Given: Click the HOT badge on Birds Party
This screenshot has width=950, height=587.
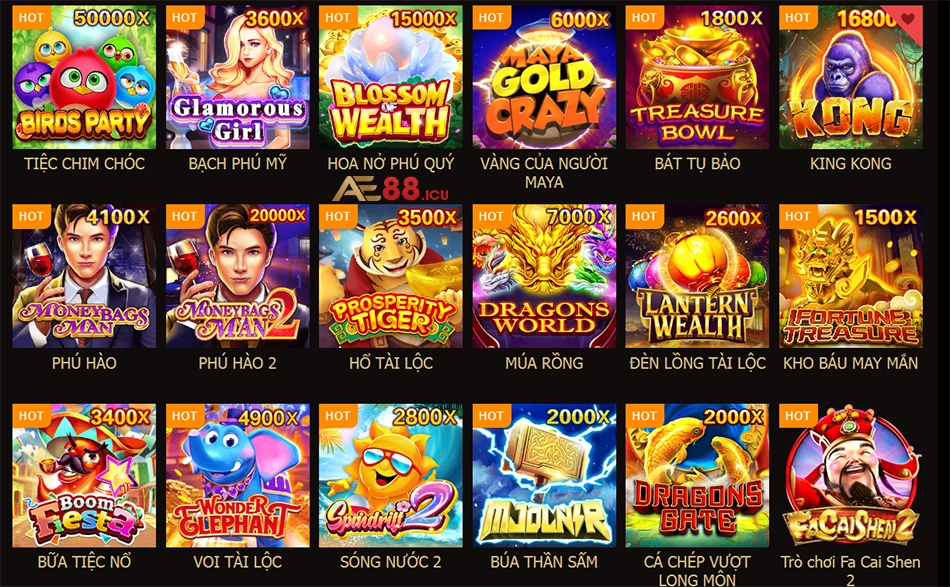Looking at the screenshot, I should coord(31,18).
